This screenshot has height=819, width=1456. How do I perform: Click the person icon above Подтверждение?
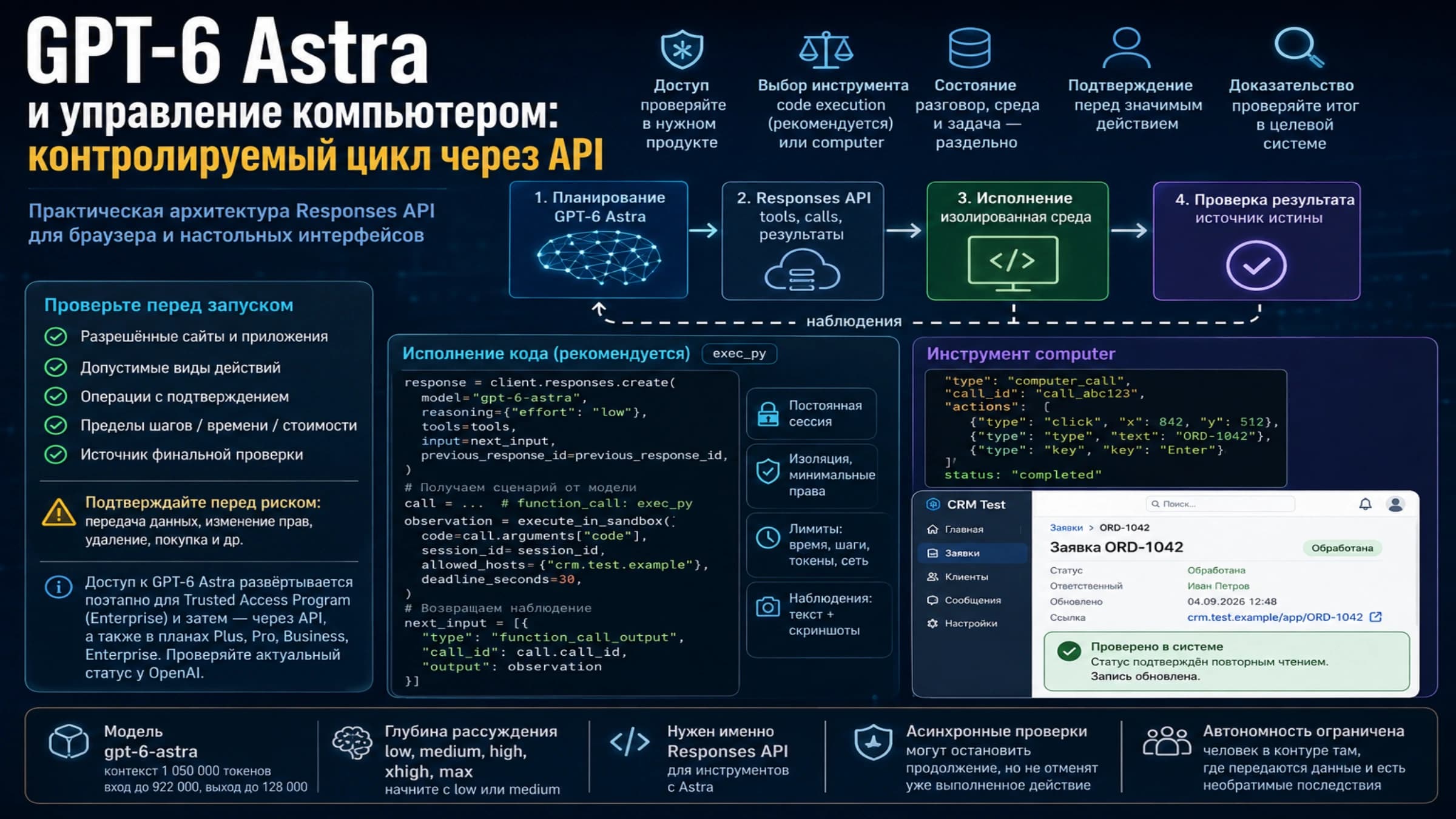coord(1126,47)
